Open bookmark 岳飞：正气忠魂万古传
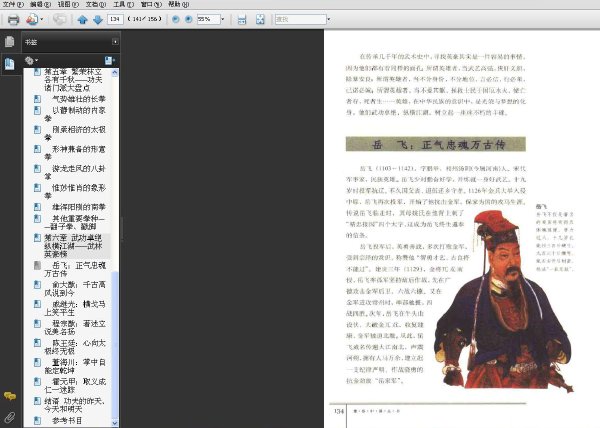This screenshot has width=600, height=428. pyautogui.click(x=75, y=269)
